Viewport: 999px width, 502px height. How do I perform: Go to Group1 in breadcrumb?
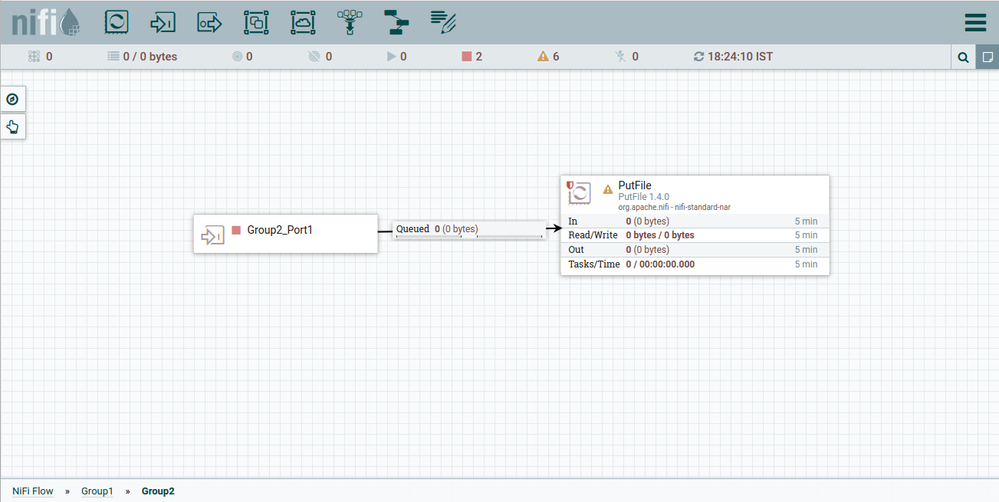point(97,491)
